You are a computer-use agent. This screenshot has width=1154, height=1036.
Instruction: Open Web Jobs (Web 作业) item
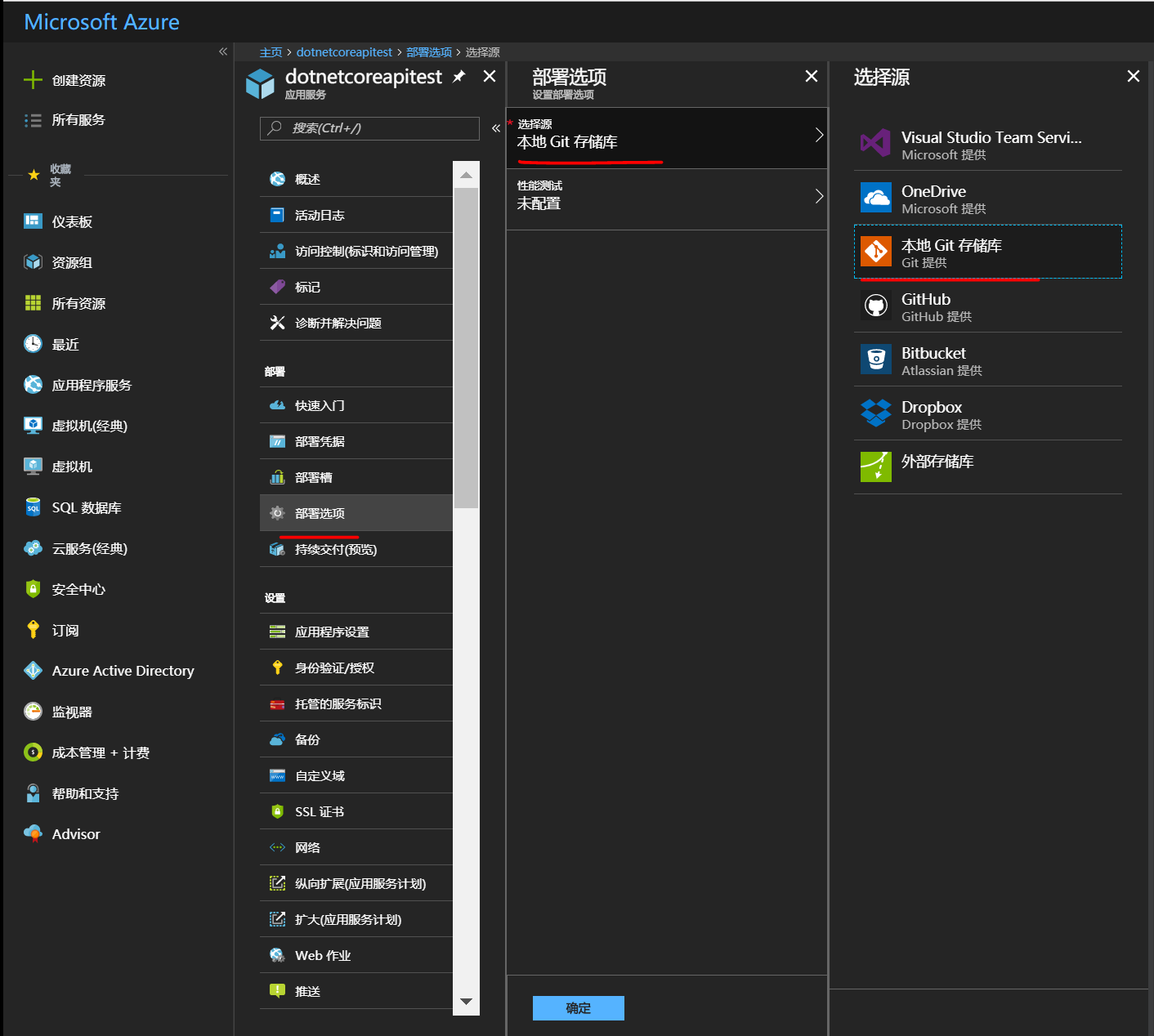pos(356,955)
